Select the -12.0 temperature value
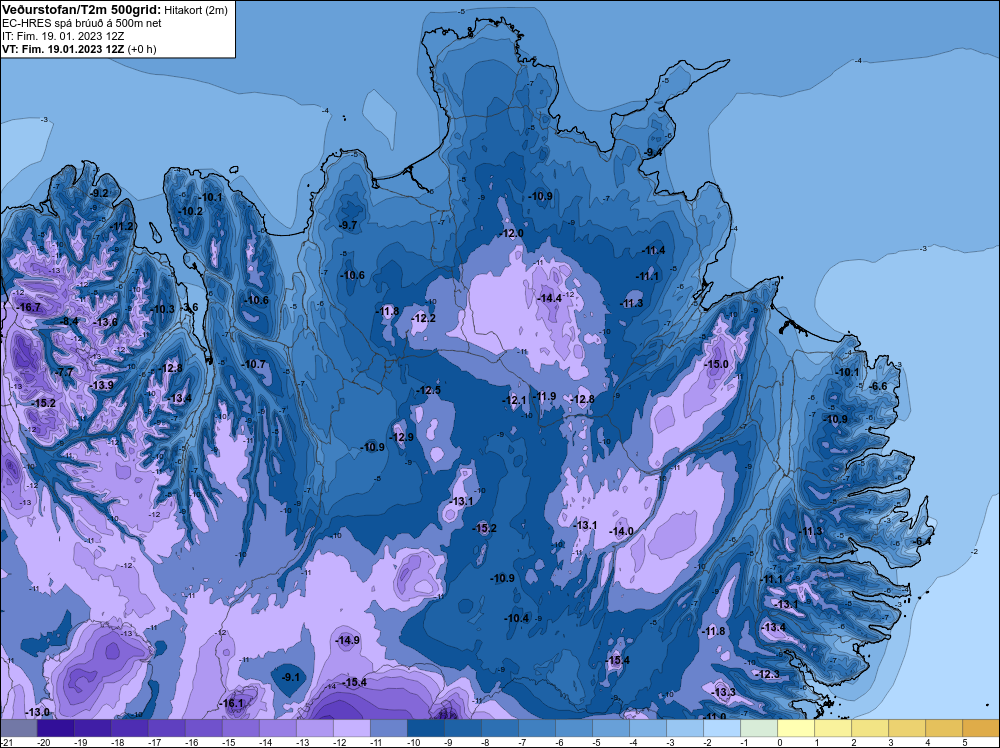Screen dimensions: 1000x748 pyautogui.click(x=512, y=233)
